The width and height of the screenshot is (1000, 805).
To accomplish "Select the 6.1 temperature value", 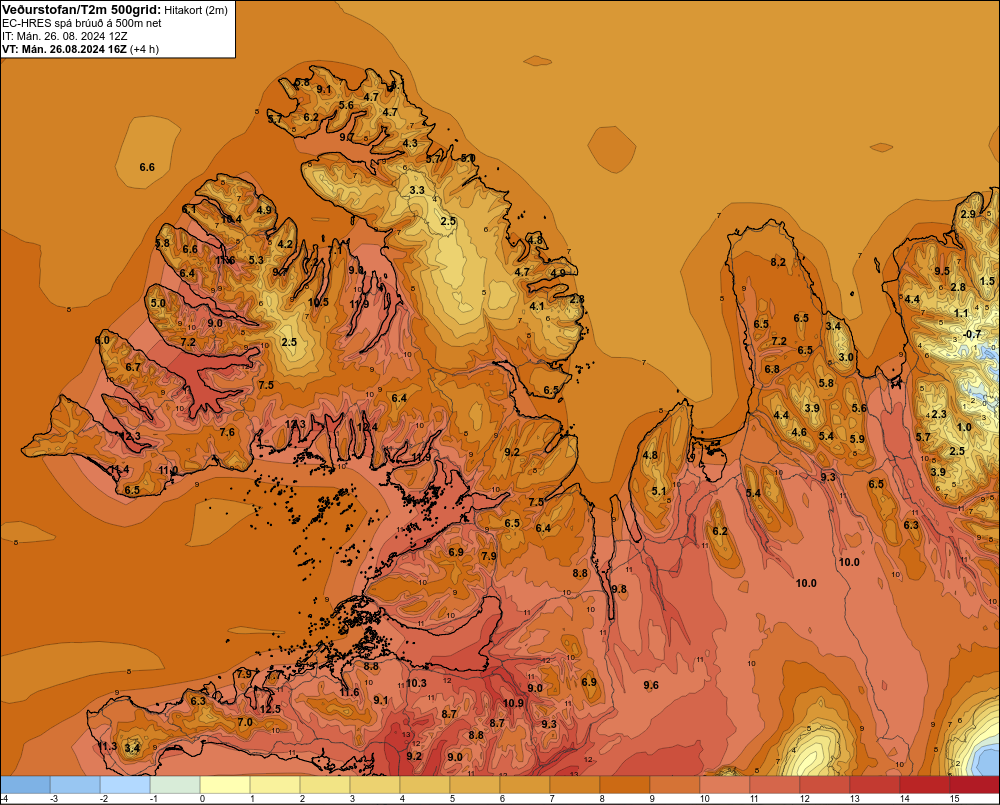I will [x=189, y=209].
